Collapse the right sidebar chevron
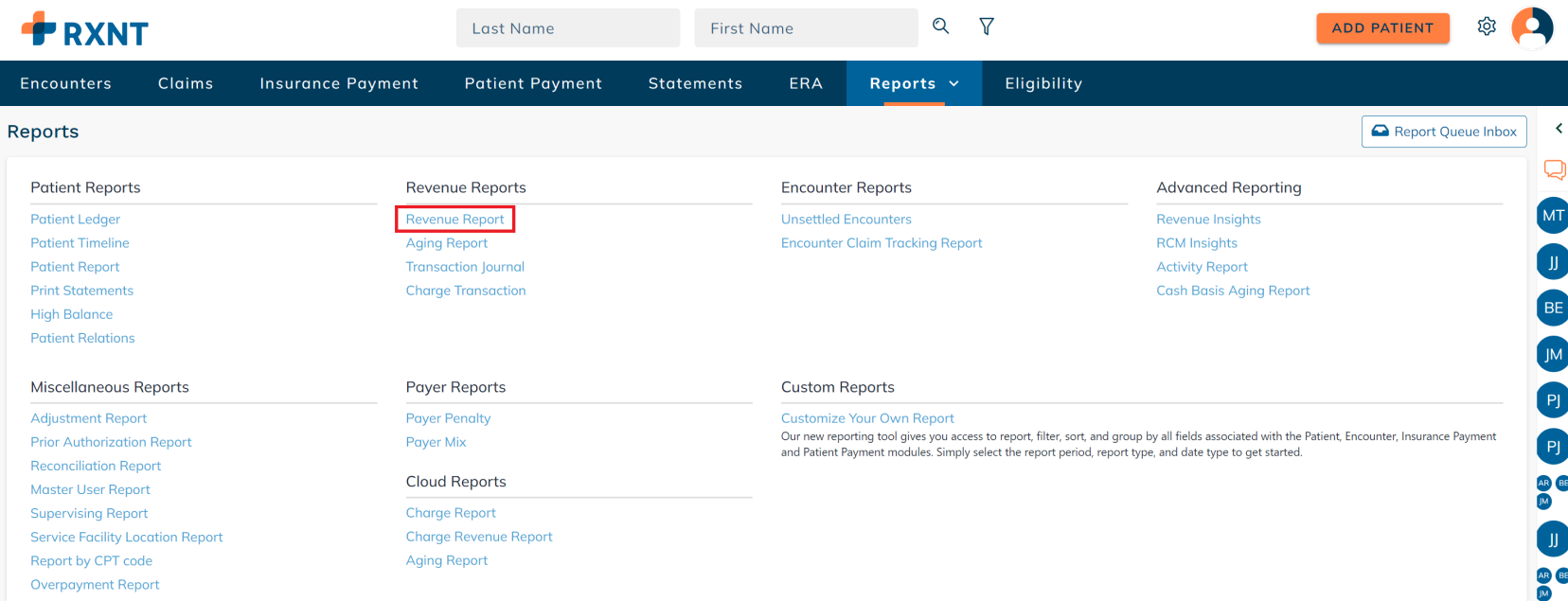The image size is (1568, 601). tap(1558, 129)
